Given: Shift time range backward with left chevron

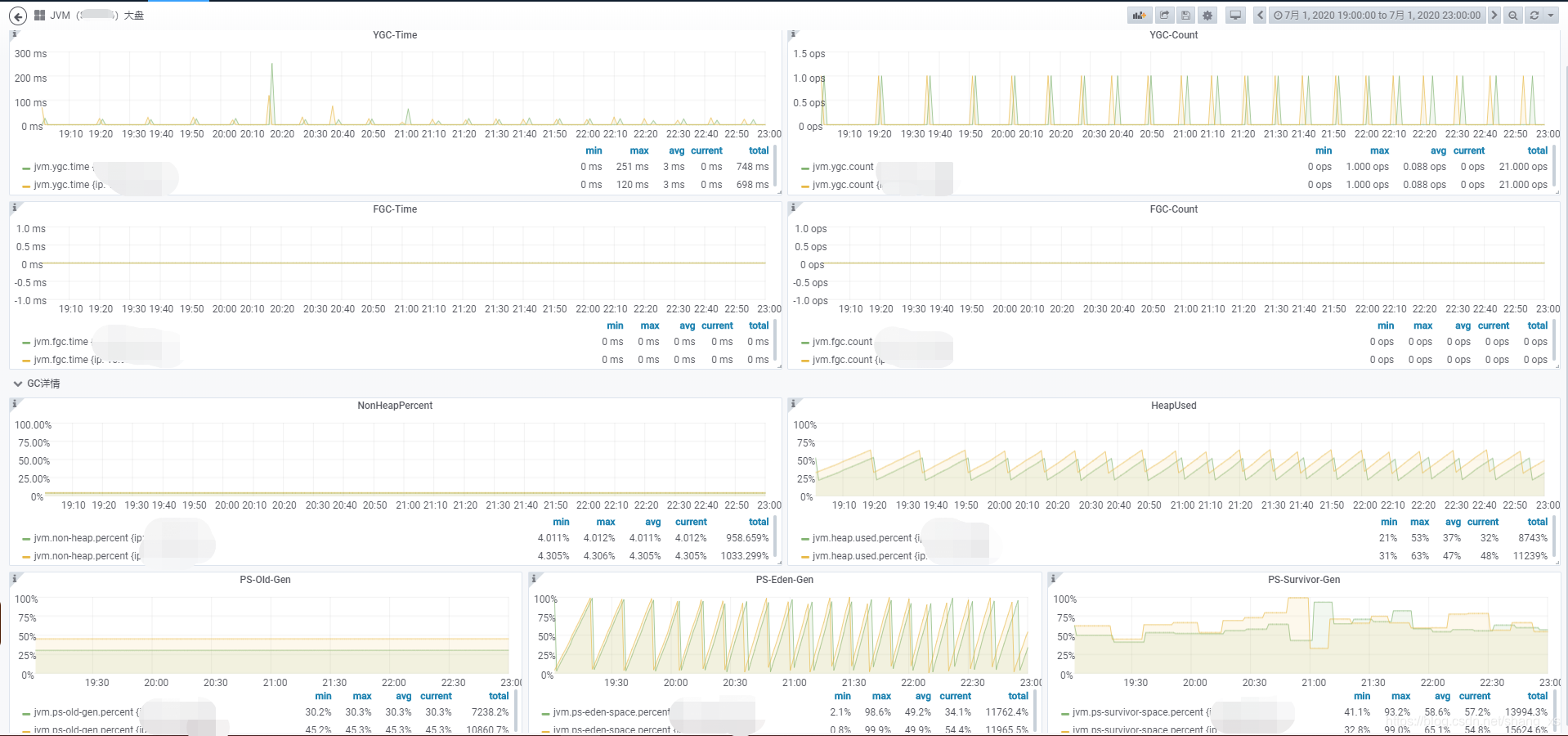Looking at the screenshot, I should tap(1260, 16).
